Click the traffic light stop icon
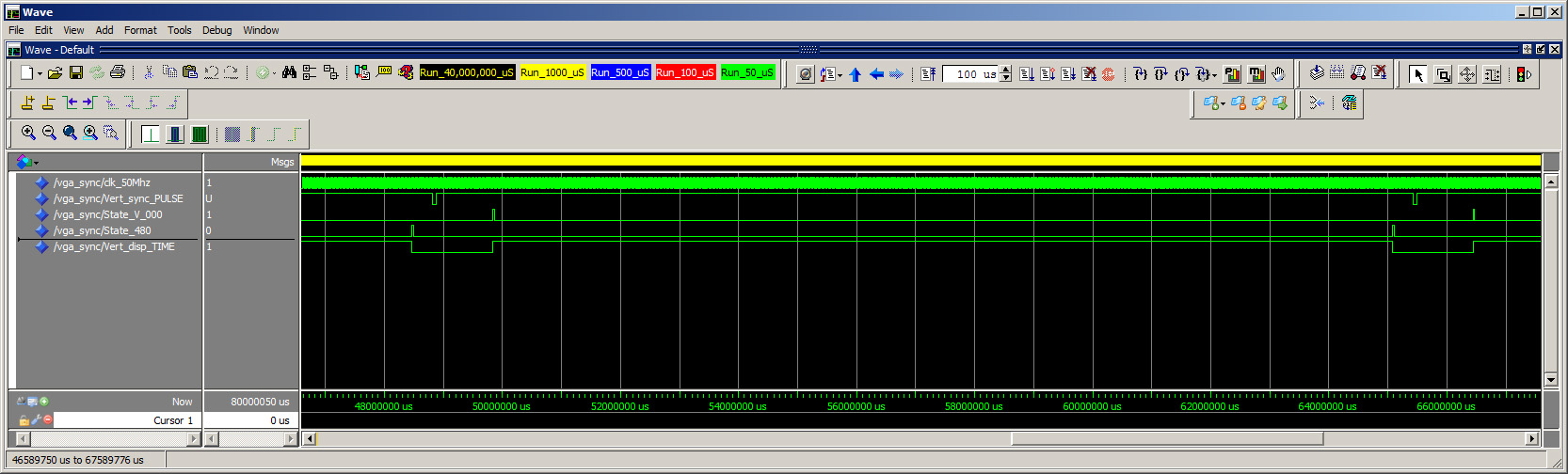Screen dimensions: 1568x474 tap(1524, 74)
